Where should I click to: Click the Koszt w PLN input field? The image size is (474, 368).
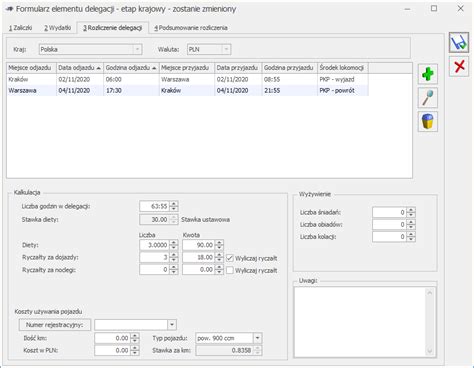coord(112,350)
